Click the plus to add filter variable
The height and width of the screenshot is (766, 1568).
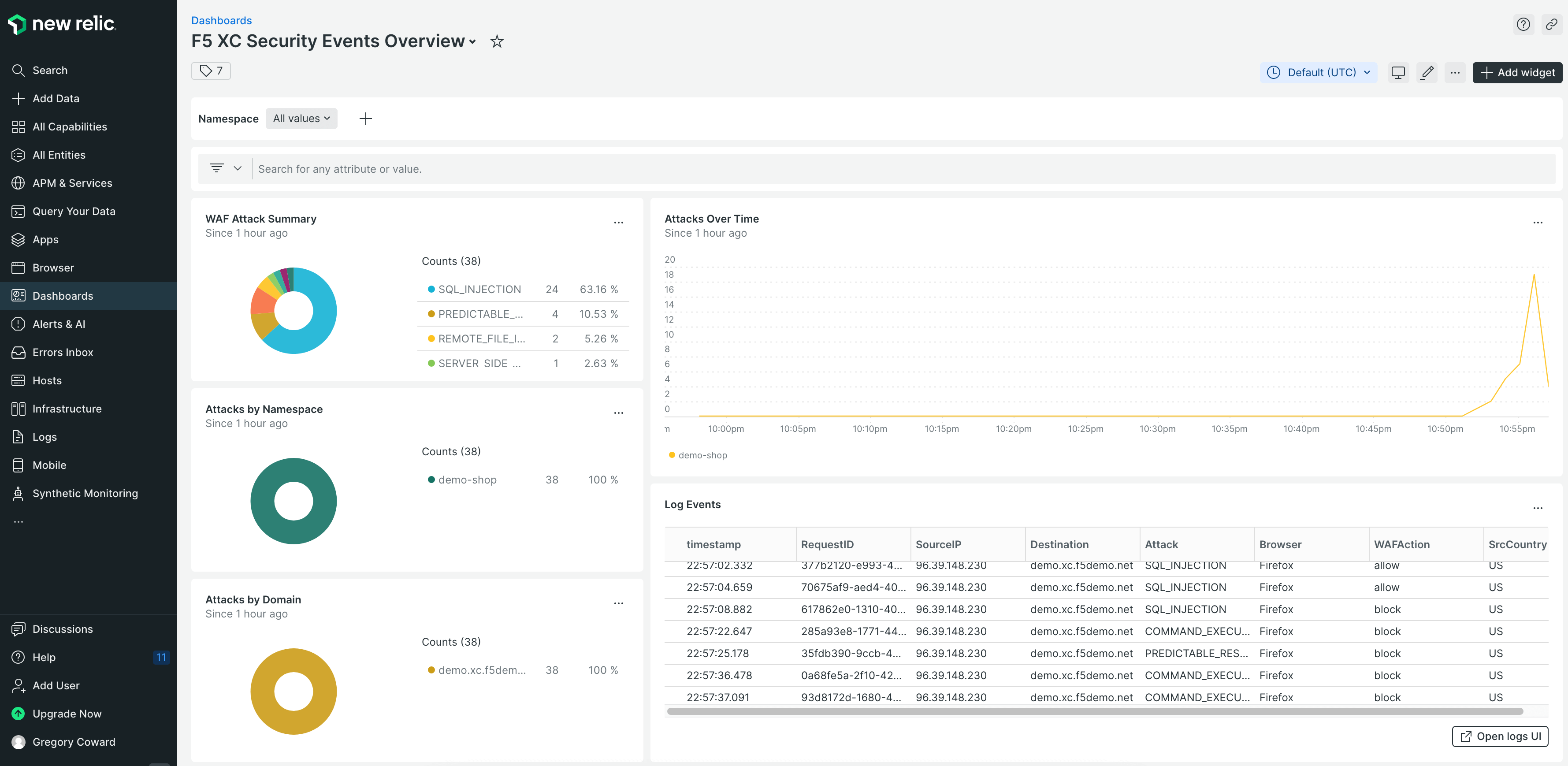[365, 119]
